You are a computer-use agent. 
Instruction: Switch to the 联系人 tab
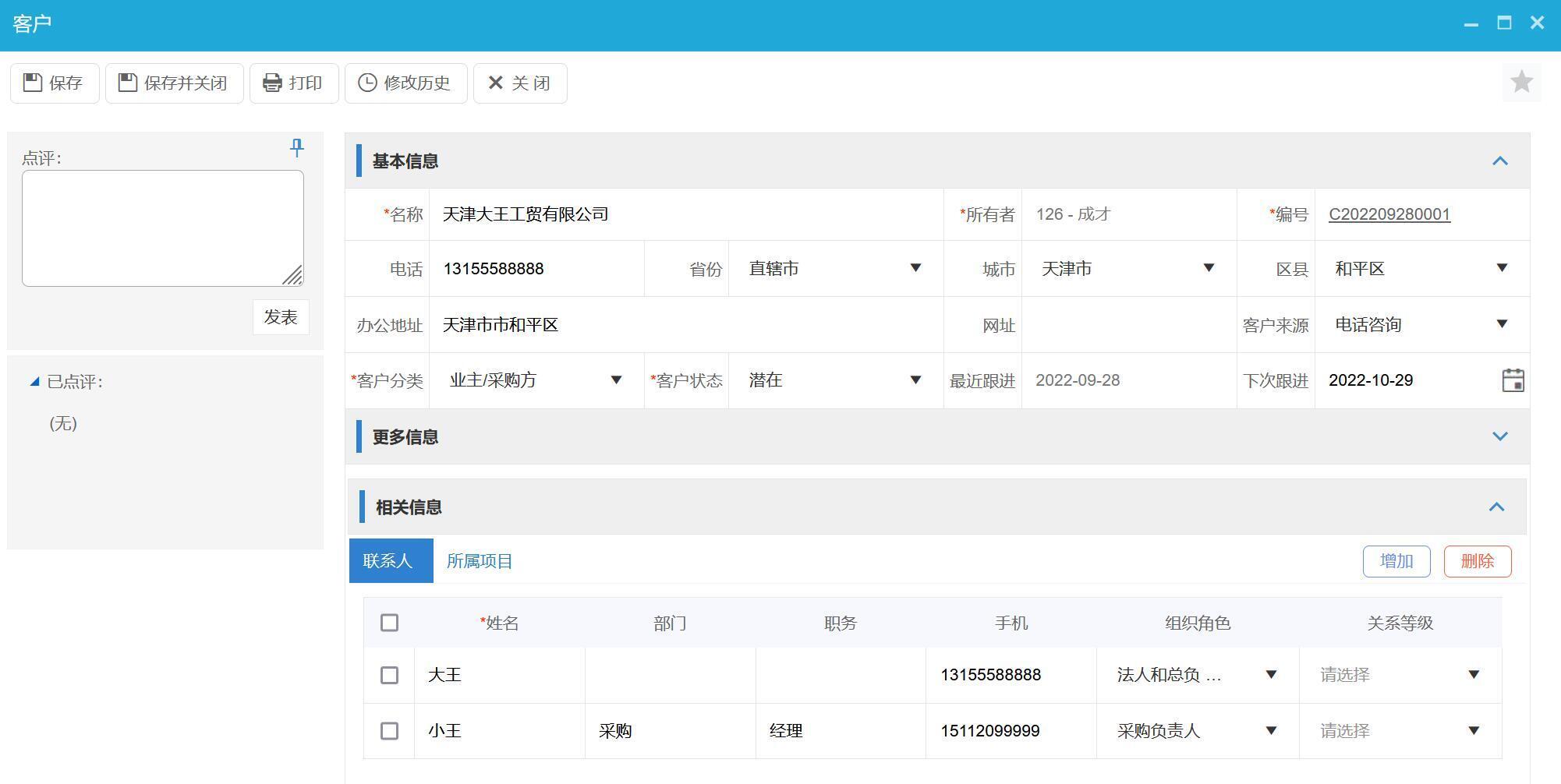pos(391,560)
